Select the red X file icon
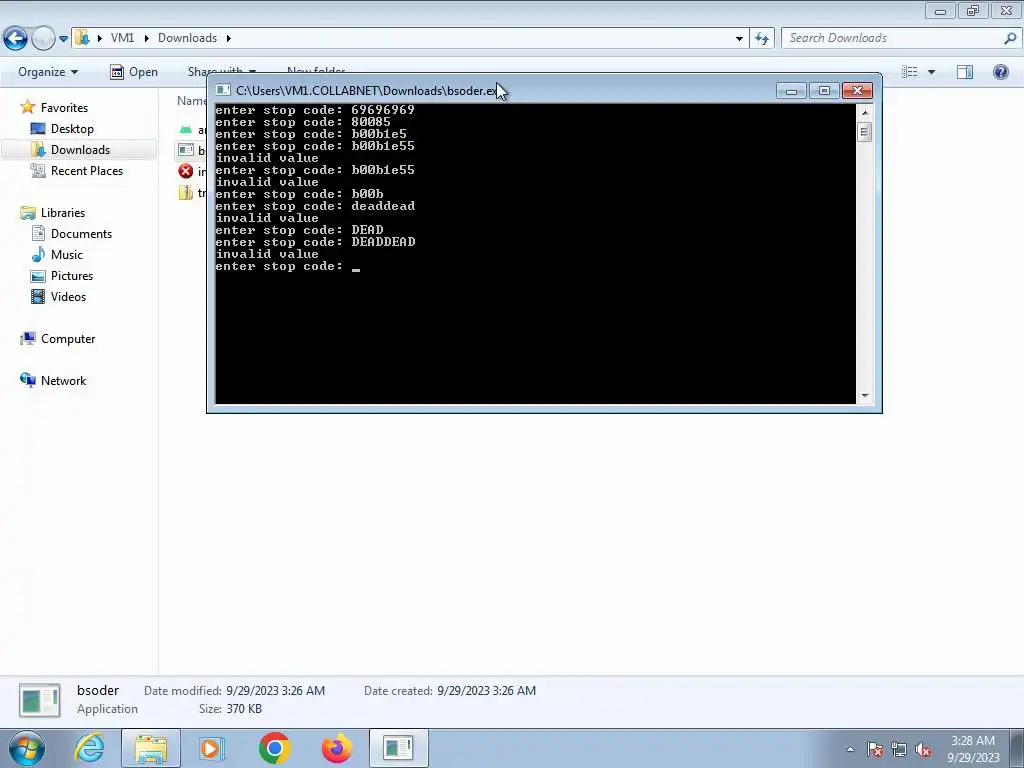The height and width of the screenshot is (768, 1024). click(185, 171)
